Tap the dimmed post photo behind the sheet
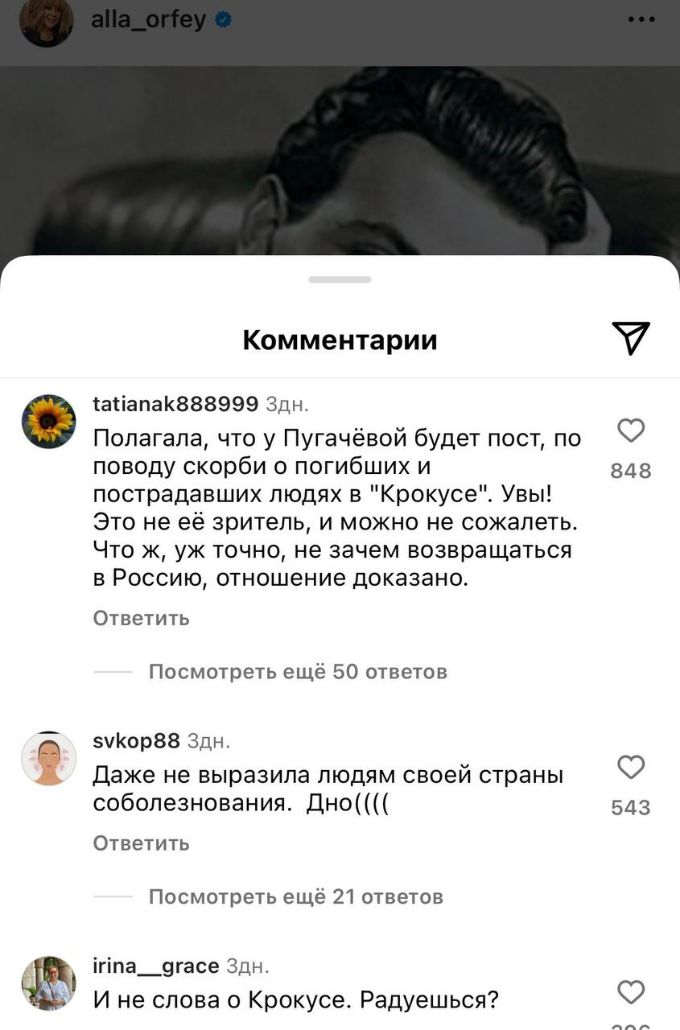This screenshot has width=680, height=1030. click(340, 161)
